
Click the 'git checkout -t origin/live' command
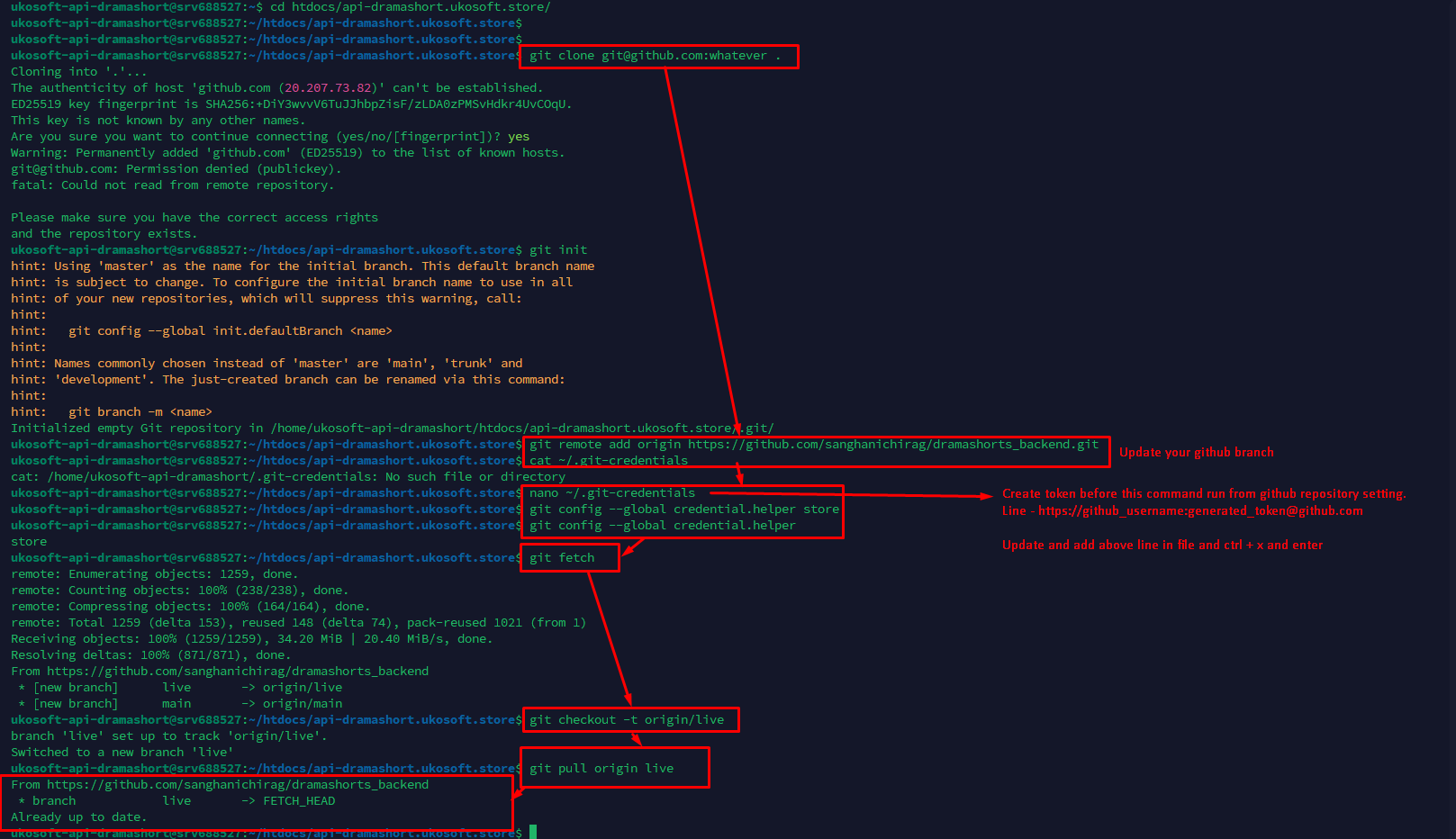click(627, 720)
